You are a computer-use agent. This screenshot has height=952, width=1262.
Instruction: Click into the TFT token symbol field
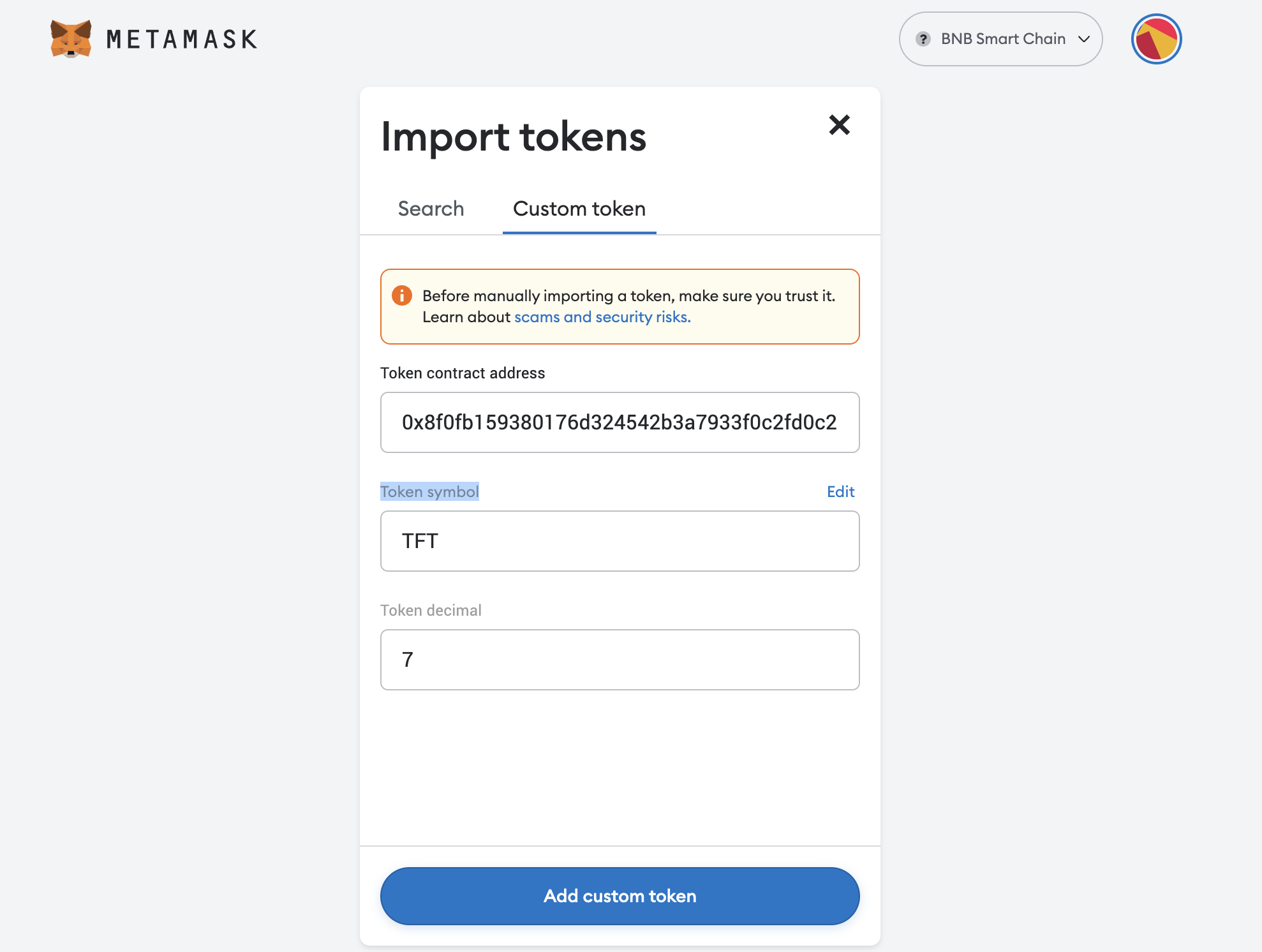point(620,541)
